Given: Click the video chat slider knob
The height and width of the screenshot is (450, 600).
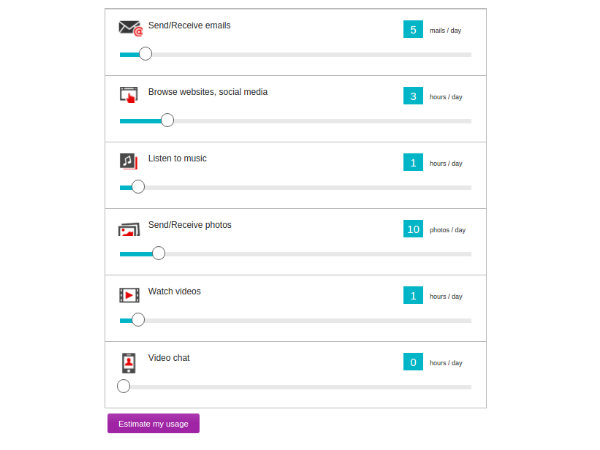Looking at the screenshot, I should 123,386.
